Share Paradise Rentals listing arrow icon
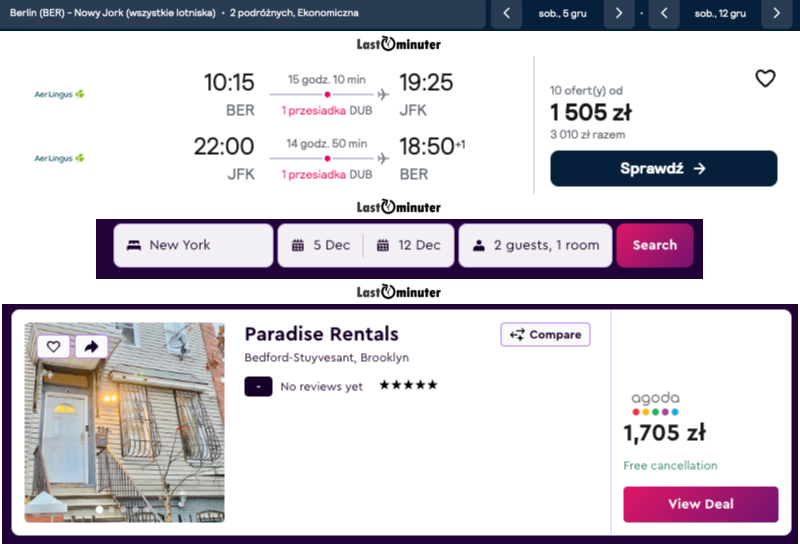The height and width of the screenshot is (544, 800). (91, 347)
